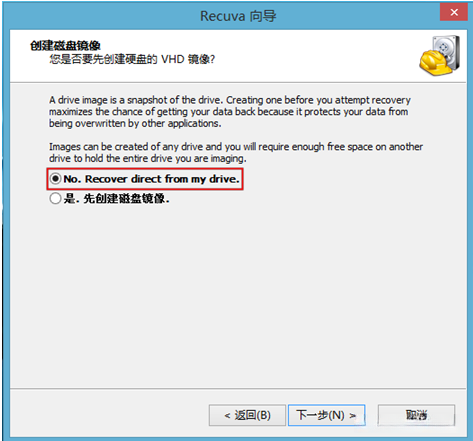Image resolution: width=473 pixels, height=441 pixels.
Task: Click the "Recuva 向导" title bar text
Action: (238, 16)
